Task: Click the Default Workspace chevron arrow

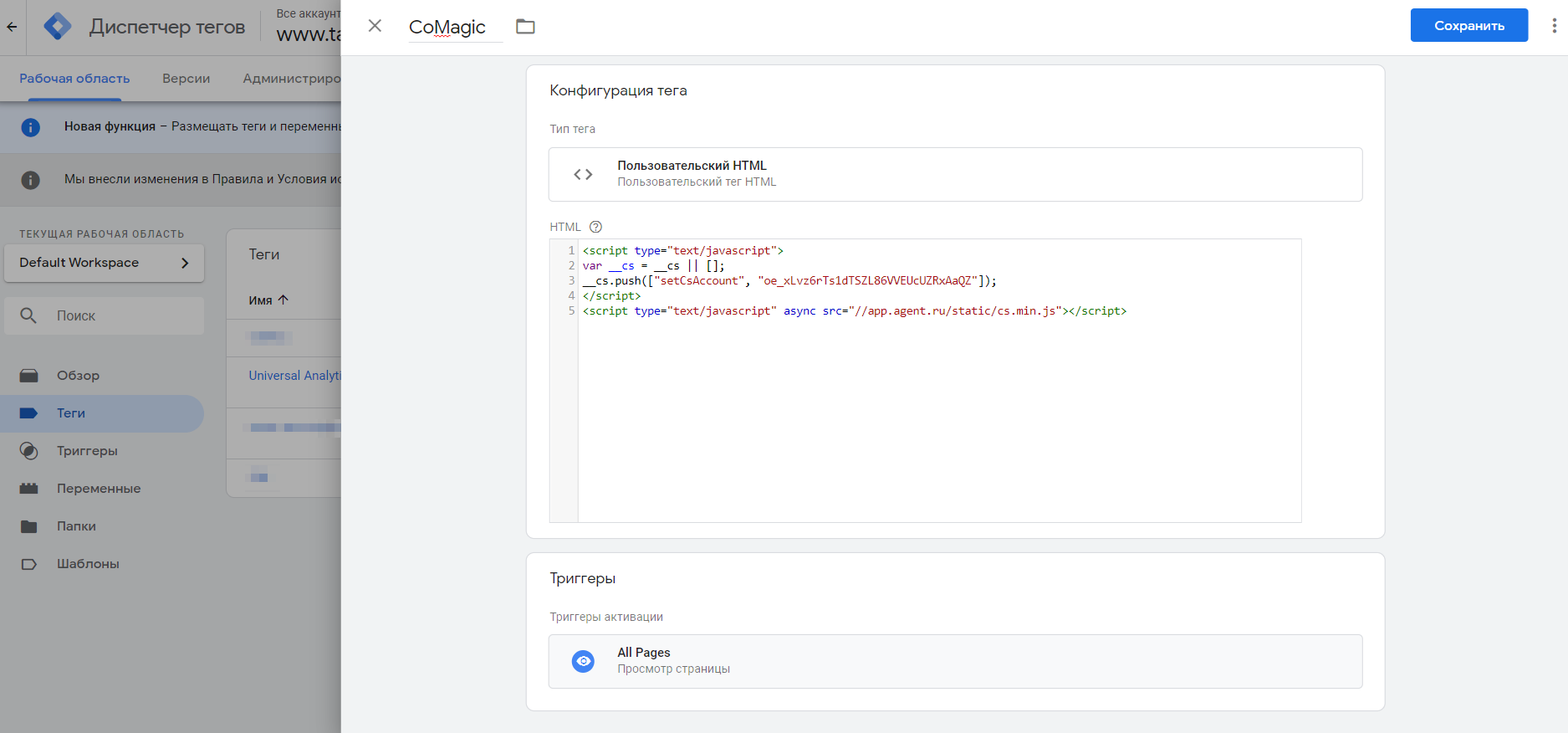Action: click(185, 263)
